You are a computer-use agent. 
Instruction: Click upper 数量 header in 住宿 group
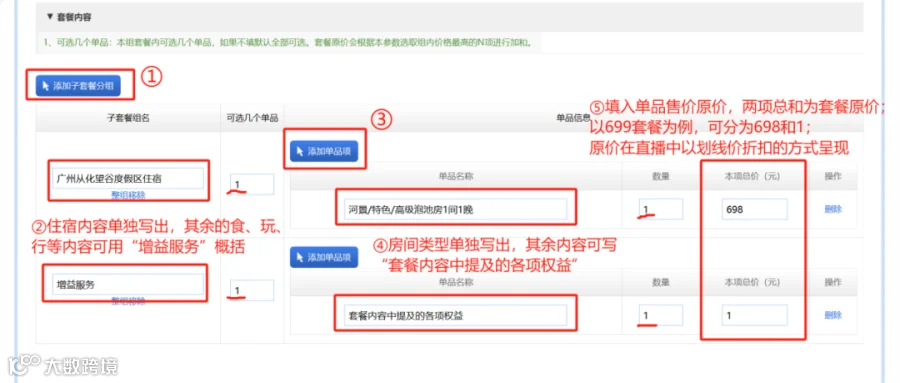(661, 176)
